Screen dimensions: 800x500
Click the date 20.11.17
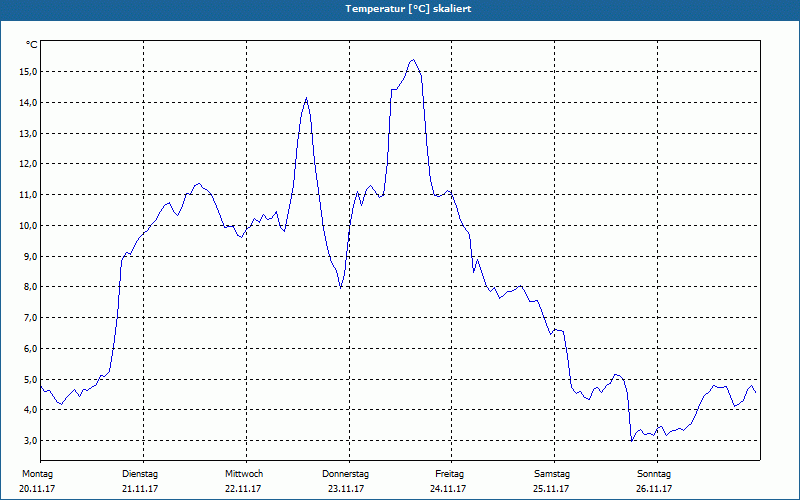coord(37,489)
